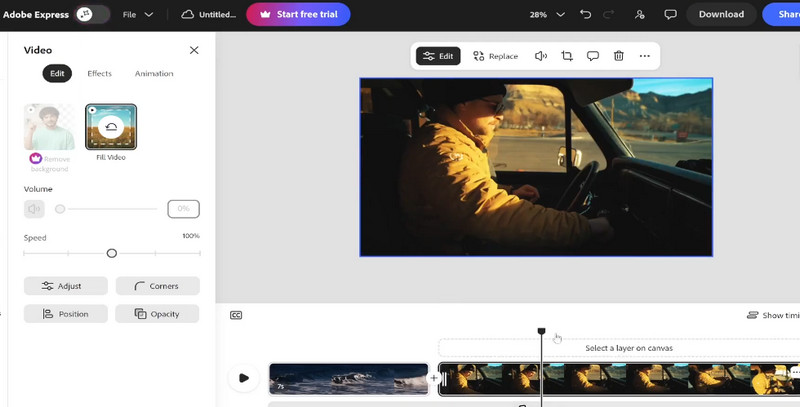Click the Show timing layers button
This screenshot has width=800, height=407.
click(x=773, y=315)
